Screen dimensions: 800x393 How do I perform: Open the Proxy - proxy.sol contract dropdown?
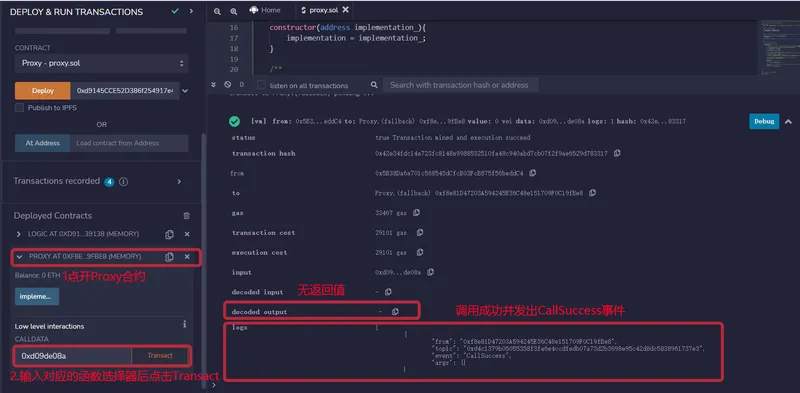pos(102,63)
